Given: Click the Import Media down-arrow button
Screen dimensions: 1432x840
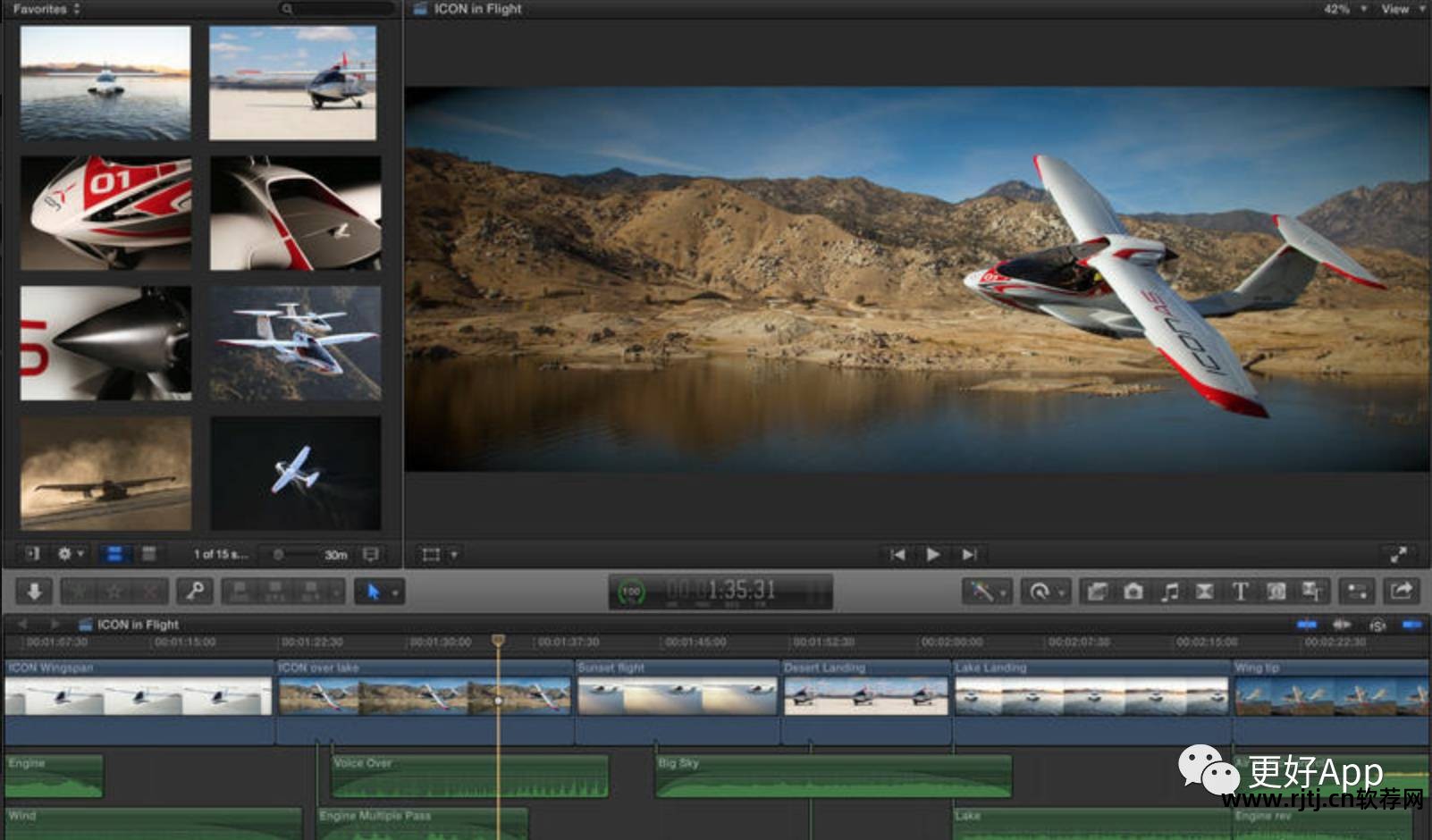Looking at the screenshot, I should click(x=35, y=591).
